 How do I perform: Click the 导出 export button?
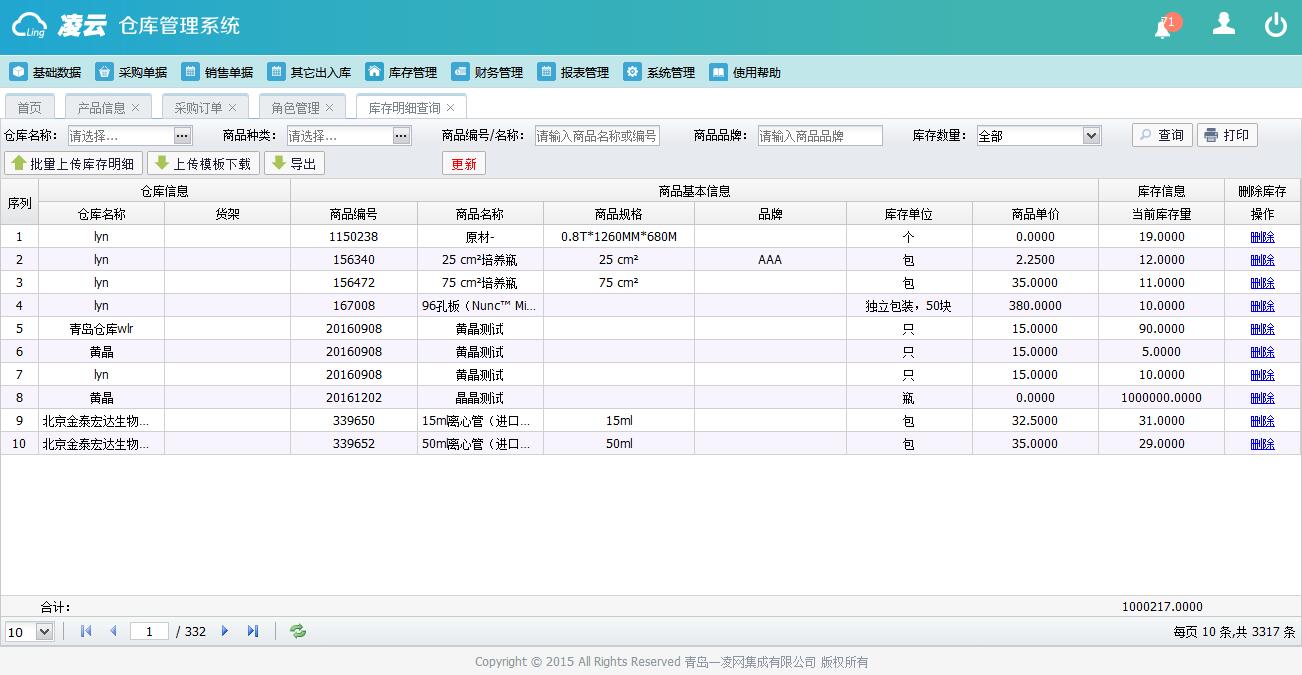point(294,163)
